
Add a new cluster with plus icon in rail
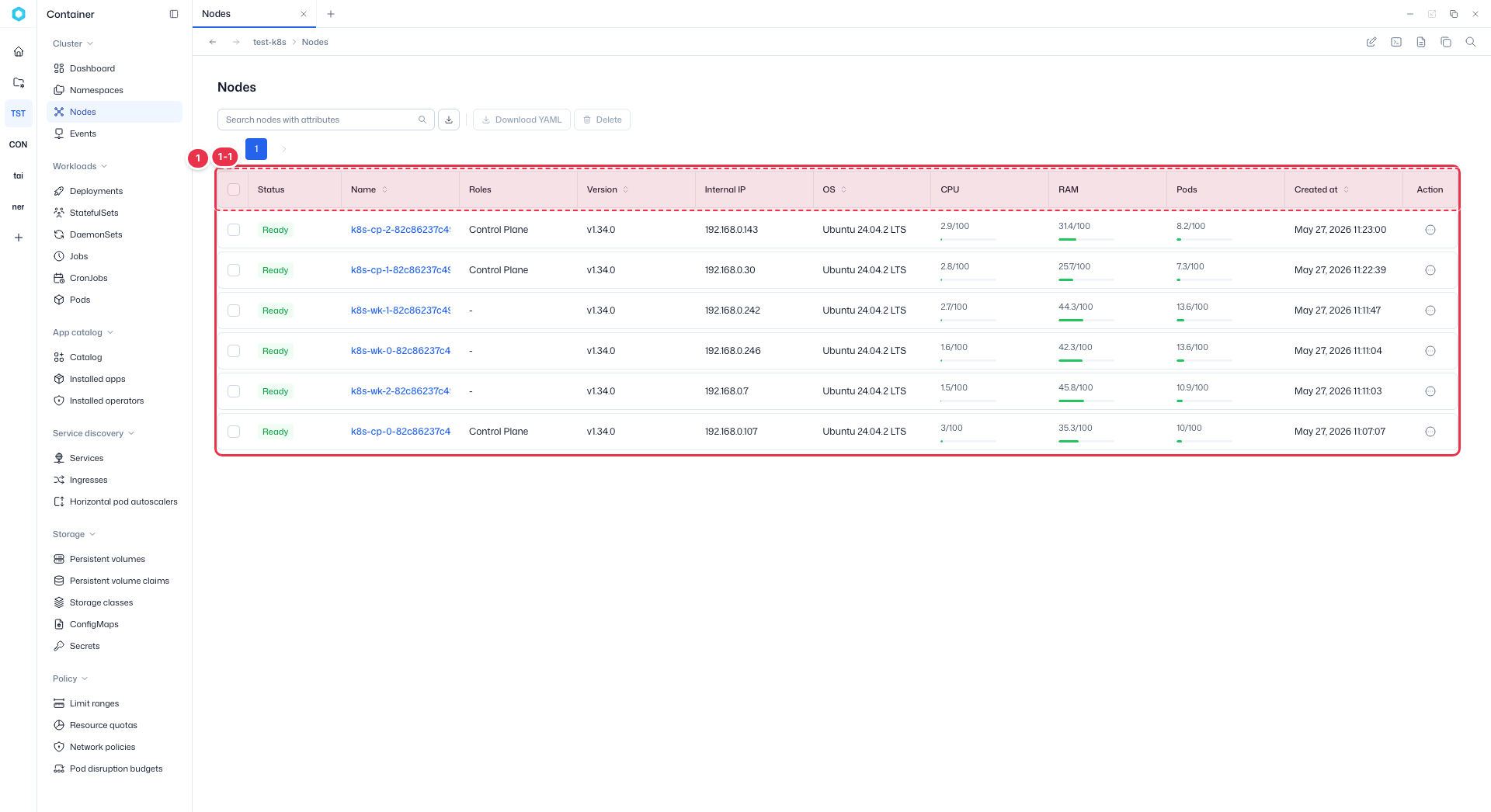(19, 238)
